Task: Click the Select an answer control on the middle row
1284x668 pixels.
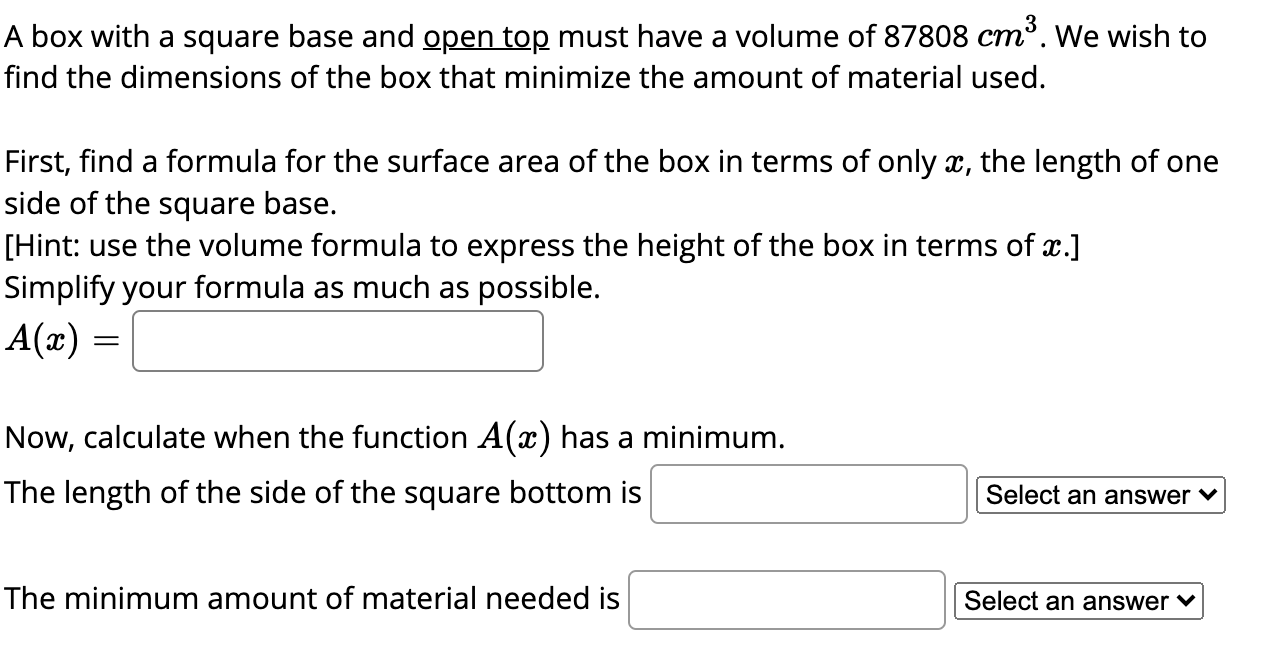Action: point(1100,495)
